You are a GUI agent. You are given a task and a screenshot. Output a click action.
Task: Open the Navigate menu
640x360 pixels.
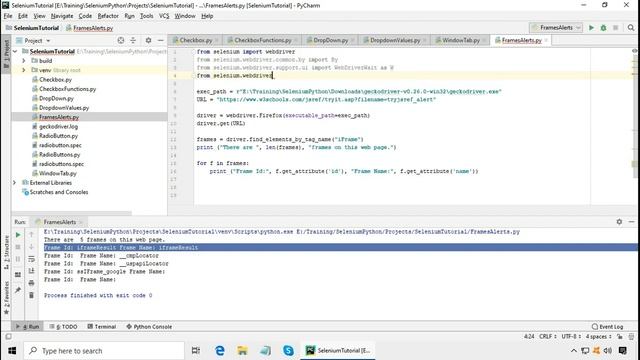[62, 16]
